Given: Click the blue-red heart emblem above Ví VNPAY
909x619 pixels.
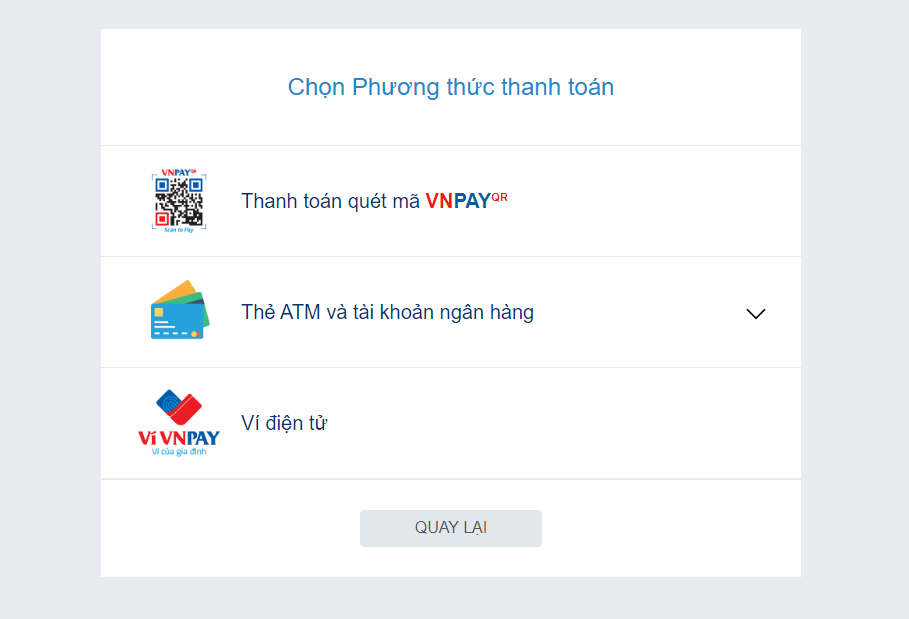Looking at the screenshot, I should pos(179,407).
